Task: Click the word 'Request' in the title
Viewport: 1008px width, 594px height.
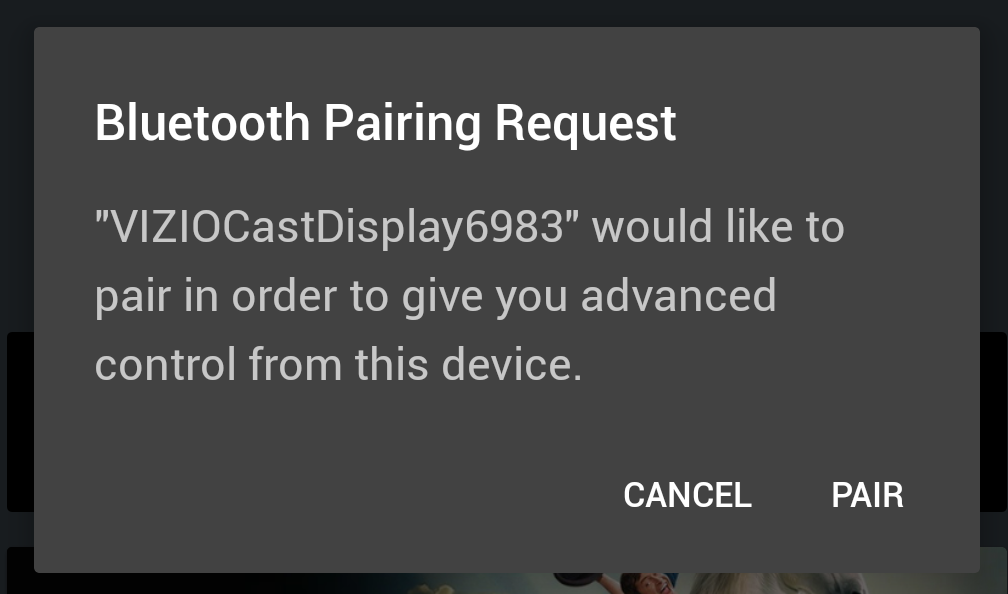Action: tap(585, 125)
